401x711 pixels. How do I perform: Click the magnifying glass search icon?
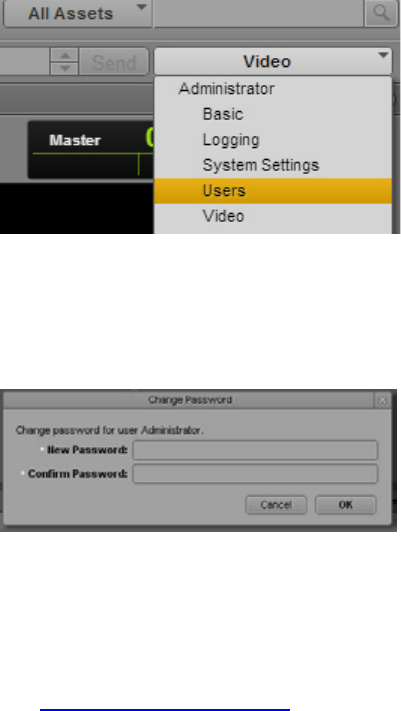pos(381,13)
